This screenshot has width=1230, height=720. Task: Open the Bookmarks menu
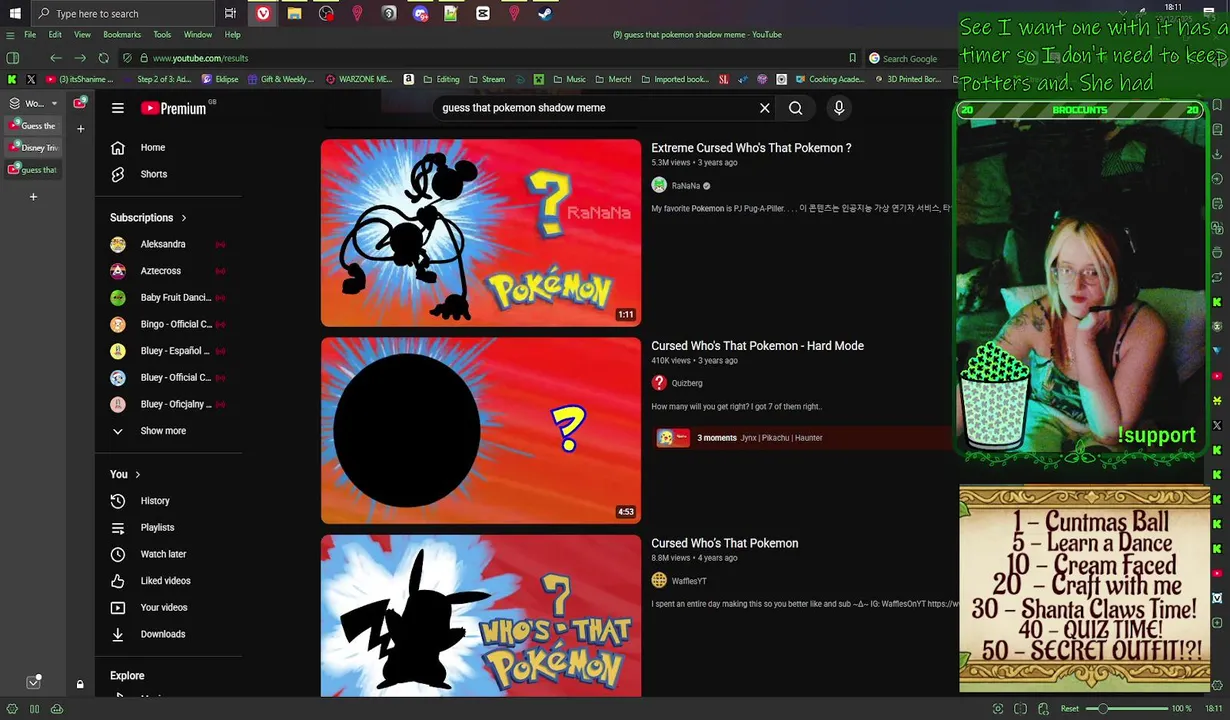point(122,35)
